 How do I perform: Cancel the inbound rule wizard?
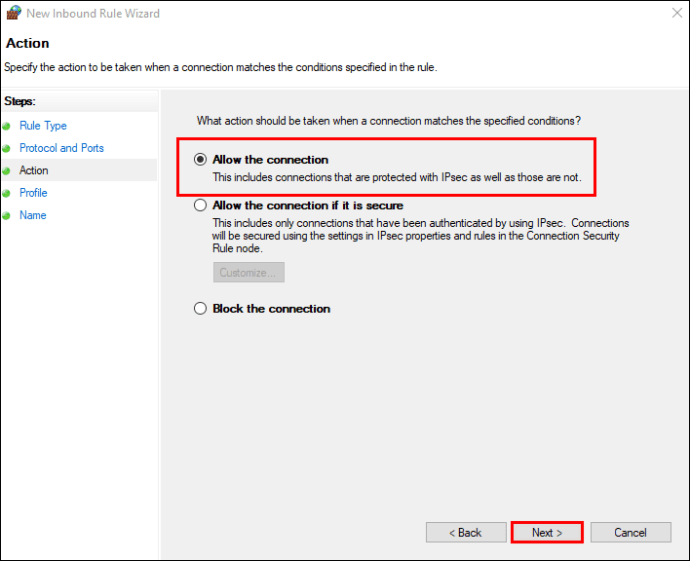pyautogui.click(x=630, y=533)
